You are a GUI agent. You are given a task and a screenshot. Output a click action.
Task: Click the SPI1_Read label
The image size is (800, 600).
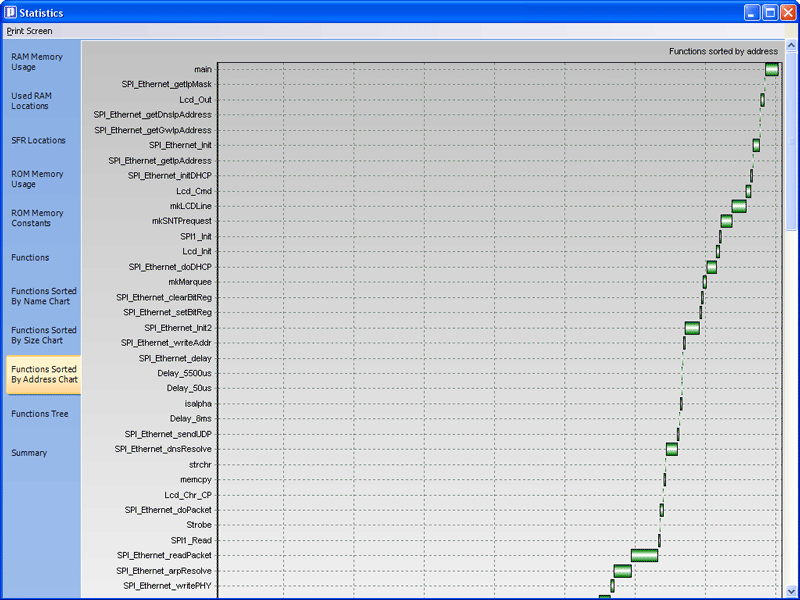[x=191, y=540]
